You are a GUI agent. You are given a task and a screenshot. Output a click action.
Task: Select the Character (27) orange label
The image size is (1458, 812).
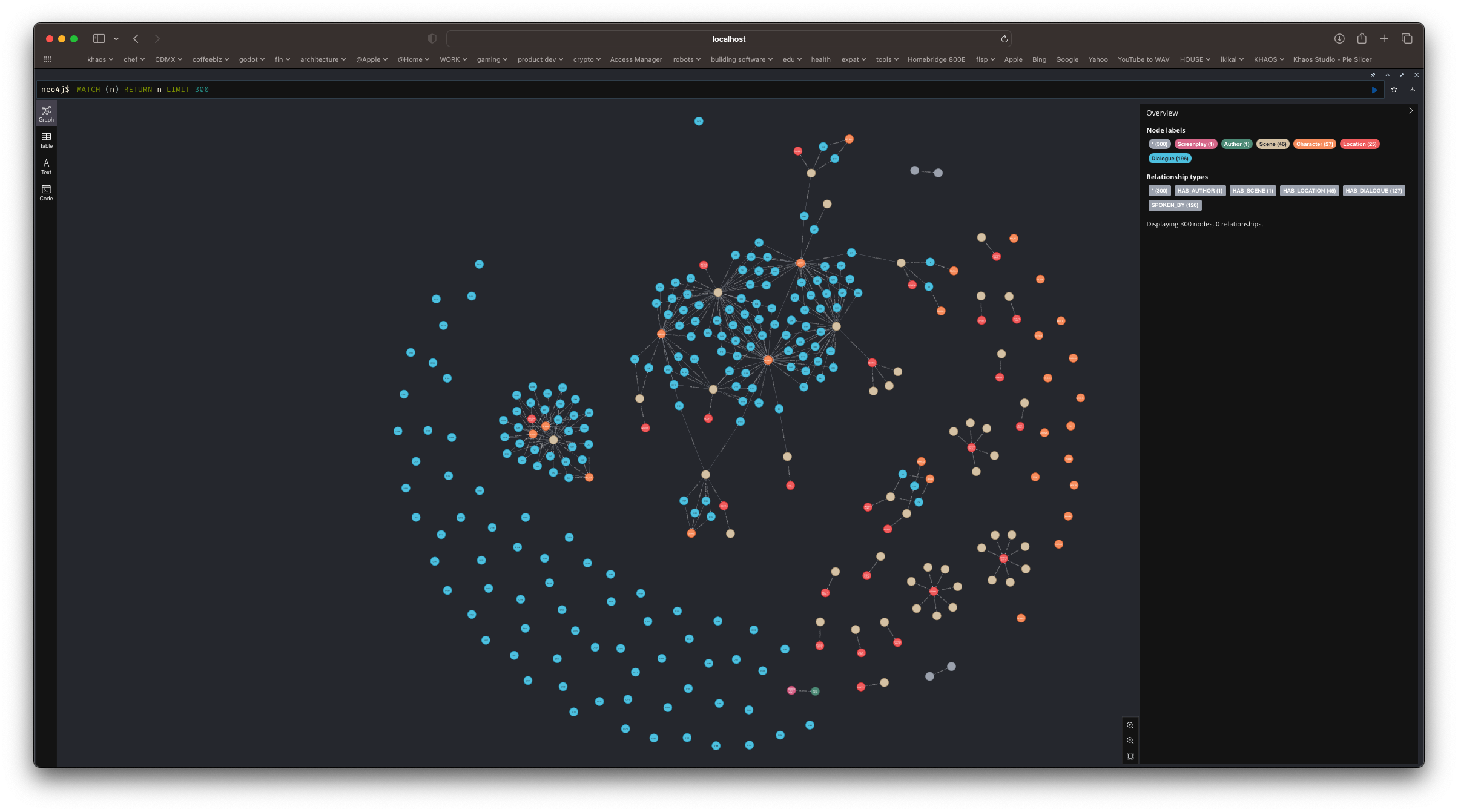point(1314,144)
